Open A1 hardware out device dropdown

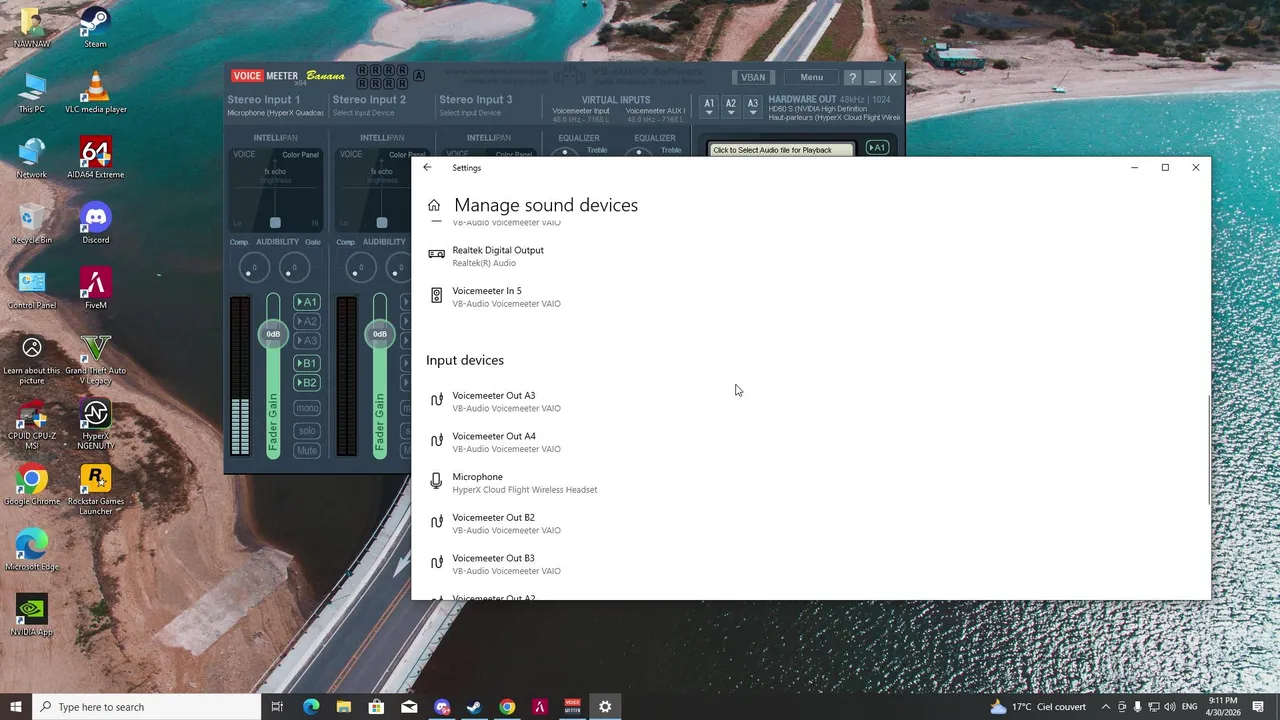(709, 106)
